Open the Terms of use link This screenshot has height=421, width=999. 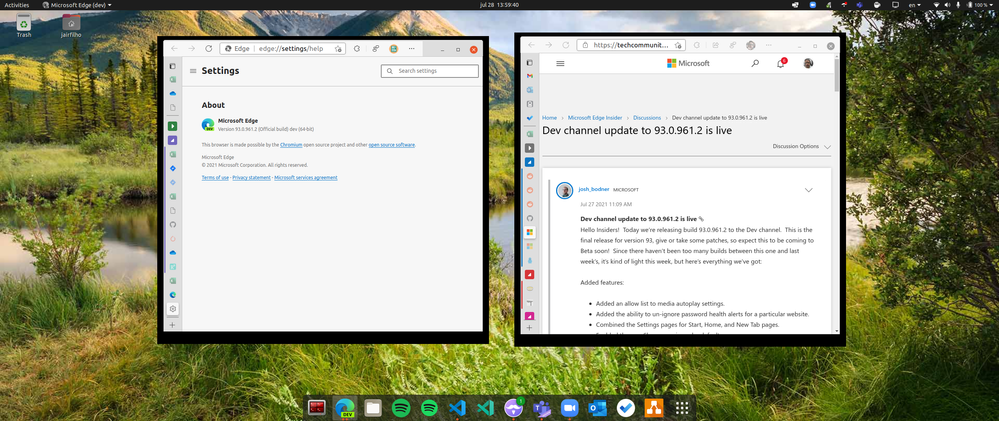point(215,178)
